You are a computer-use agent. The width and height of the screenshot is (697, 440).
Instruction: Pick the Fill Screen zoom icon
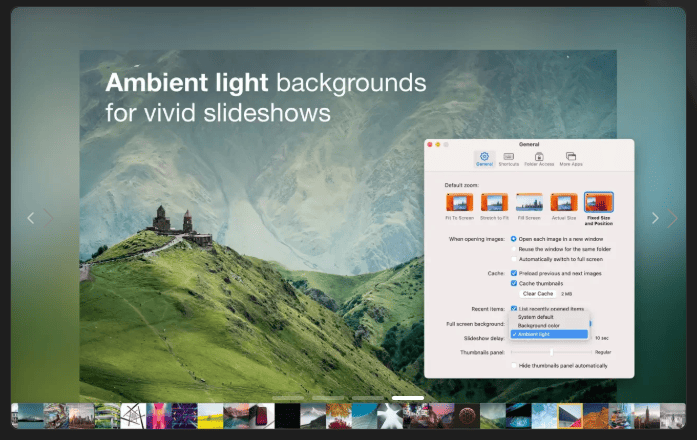coord(529,202)
